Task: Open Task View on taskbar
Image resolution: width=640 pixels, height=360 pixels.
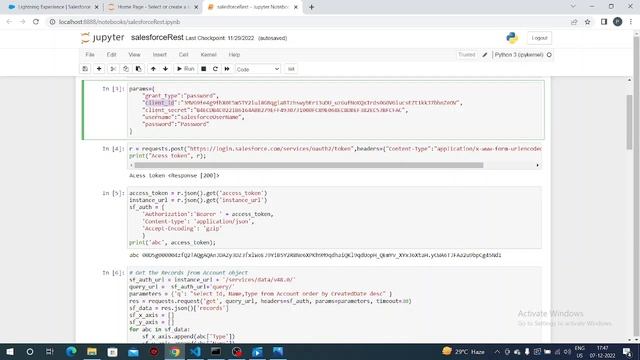Action: coord(49,351)
